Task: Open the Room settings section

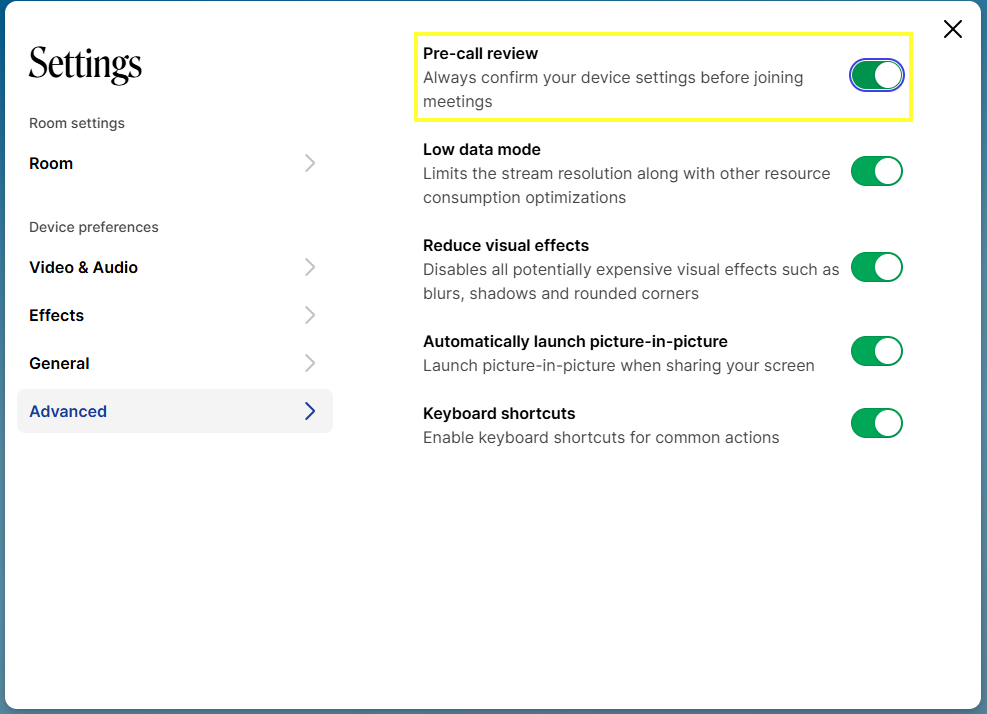Action: (x=175, y=163)
